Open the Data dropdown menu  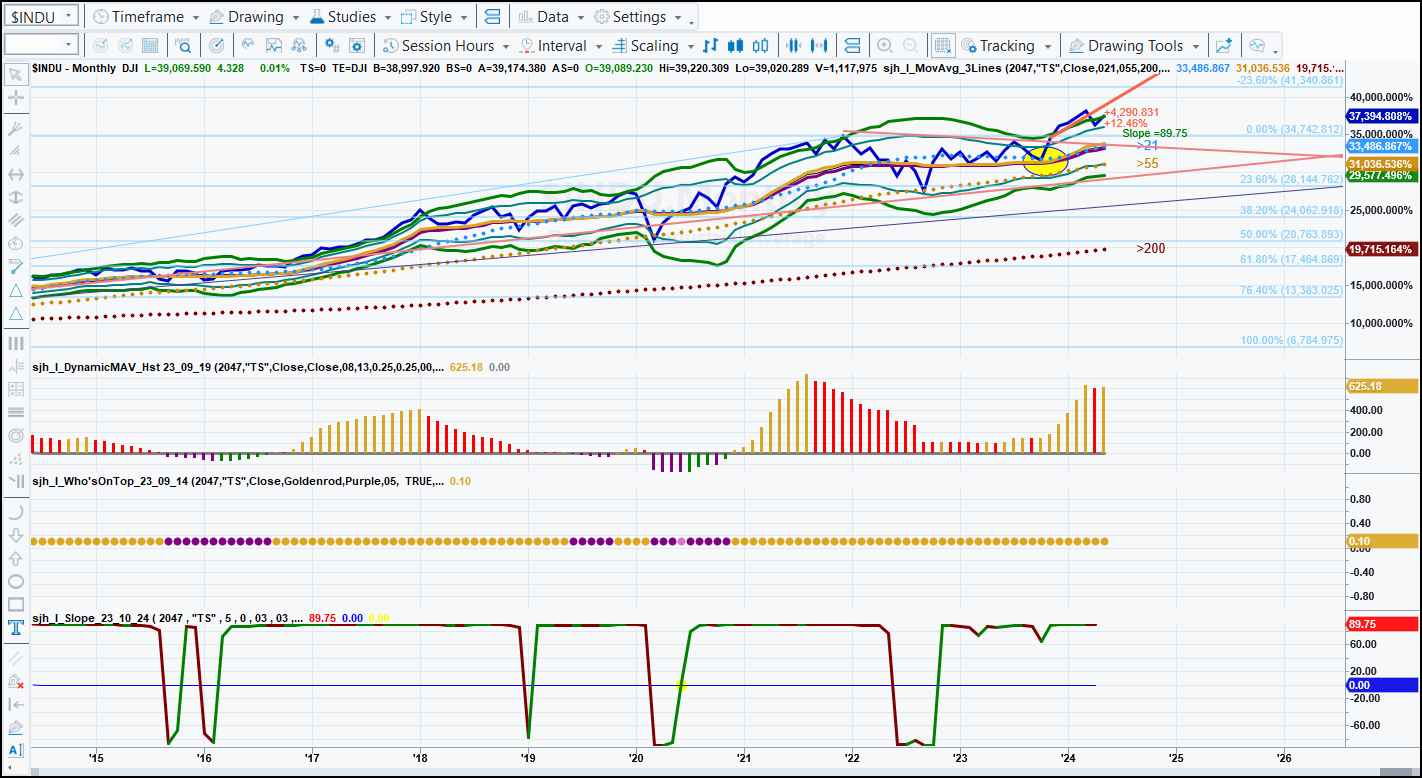click(550, 17)
